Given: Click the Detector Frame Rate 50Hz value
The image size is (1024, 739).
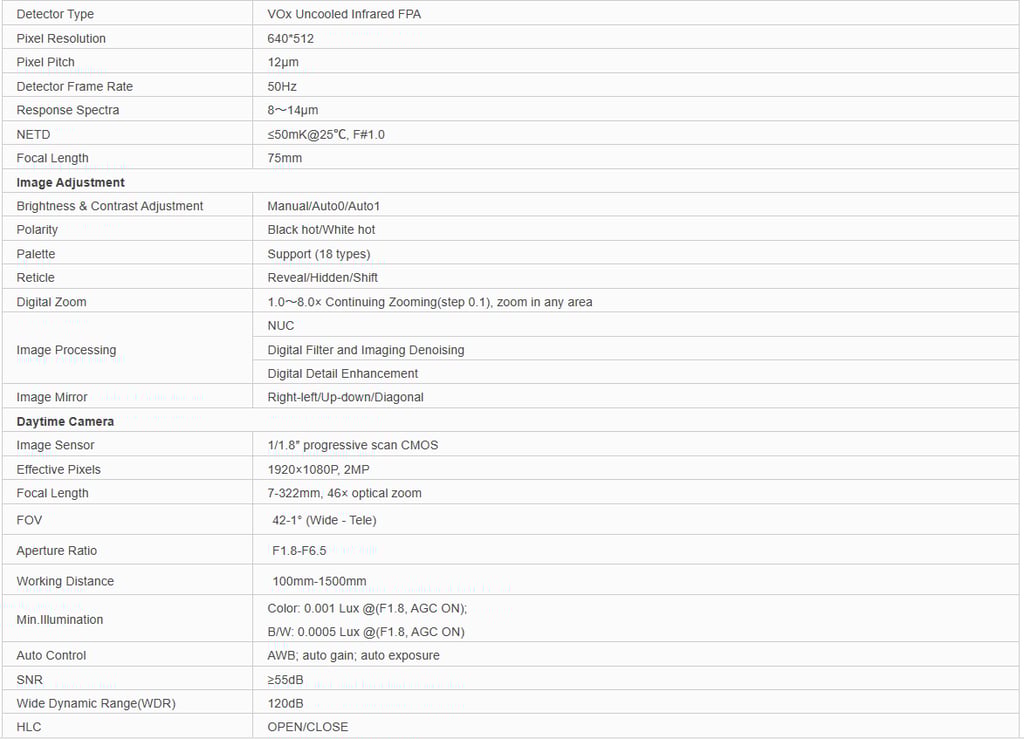Looking at the screenshot, I should click(x=281, y=86).
